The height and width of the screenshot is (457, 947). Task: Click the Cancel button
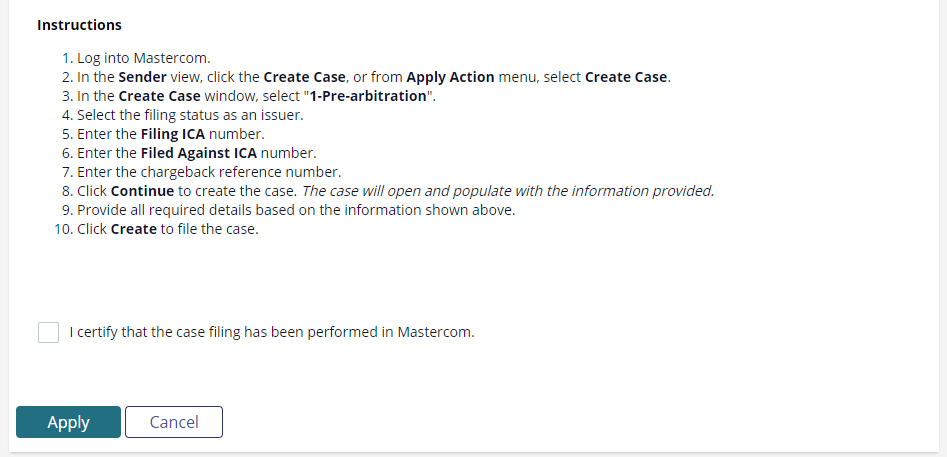point(174,422)
